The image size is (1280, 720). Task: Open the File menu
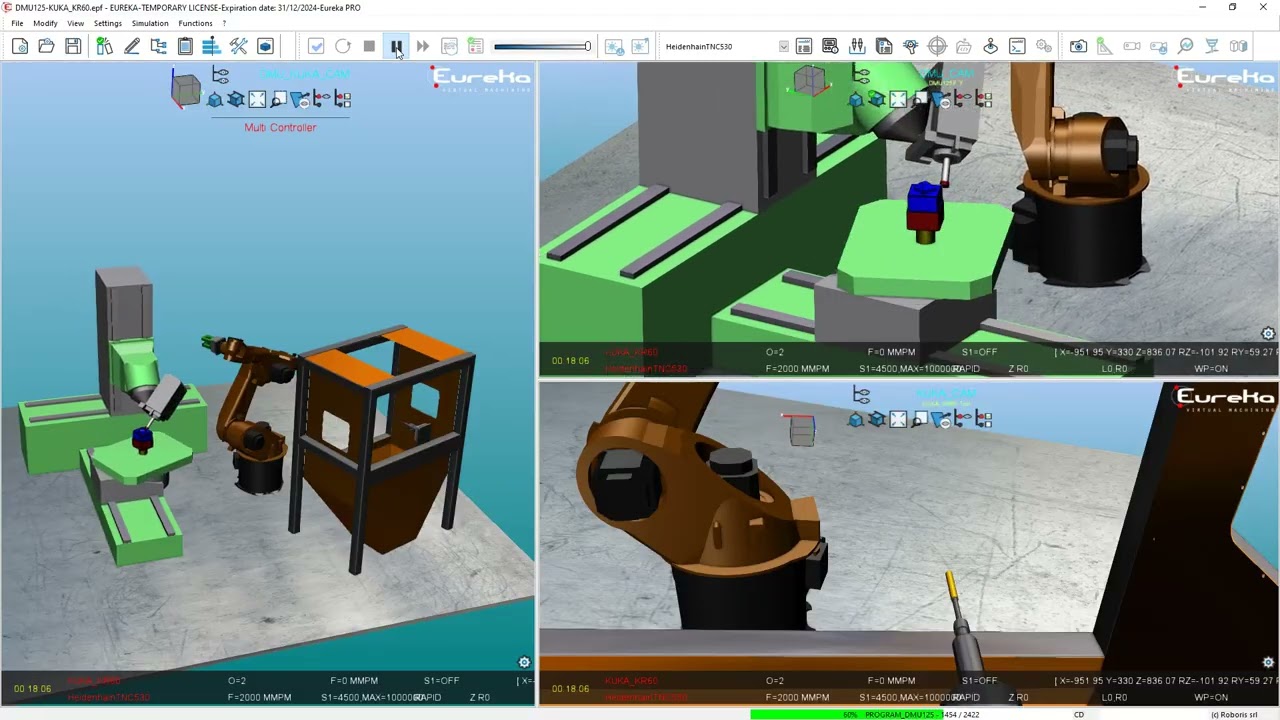point(17,23)
